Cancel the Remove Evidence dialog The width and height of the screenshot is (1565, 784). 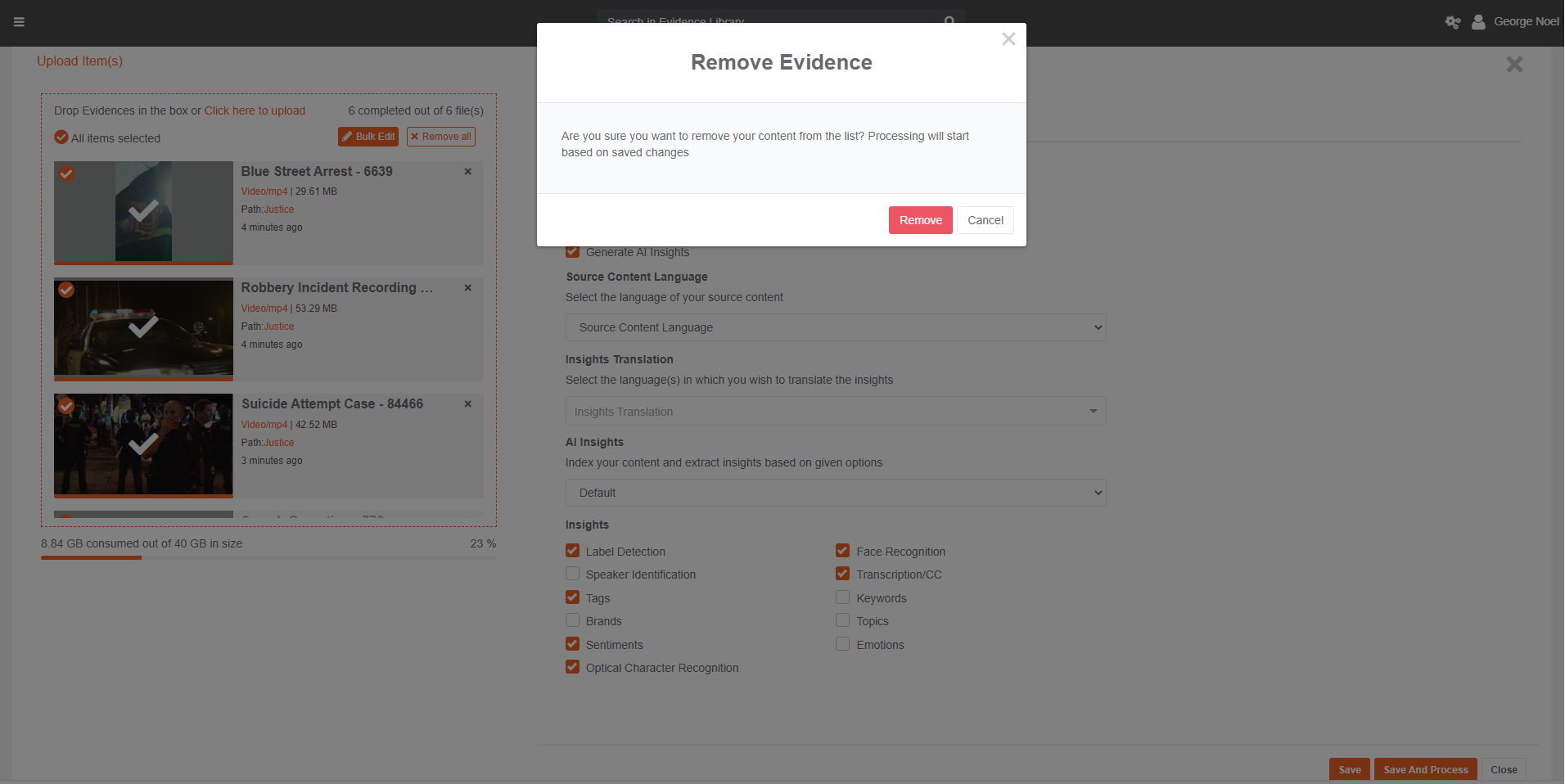click(x=985, y=220)
